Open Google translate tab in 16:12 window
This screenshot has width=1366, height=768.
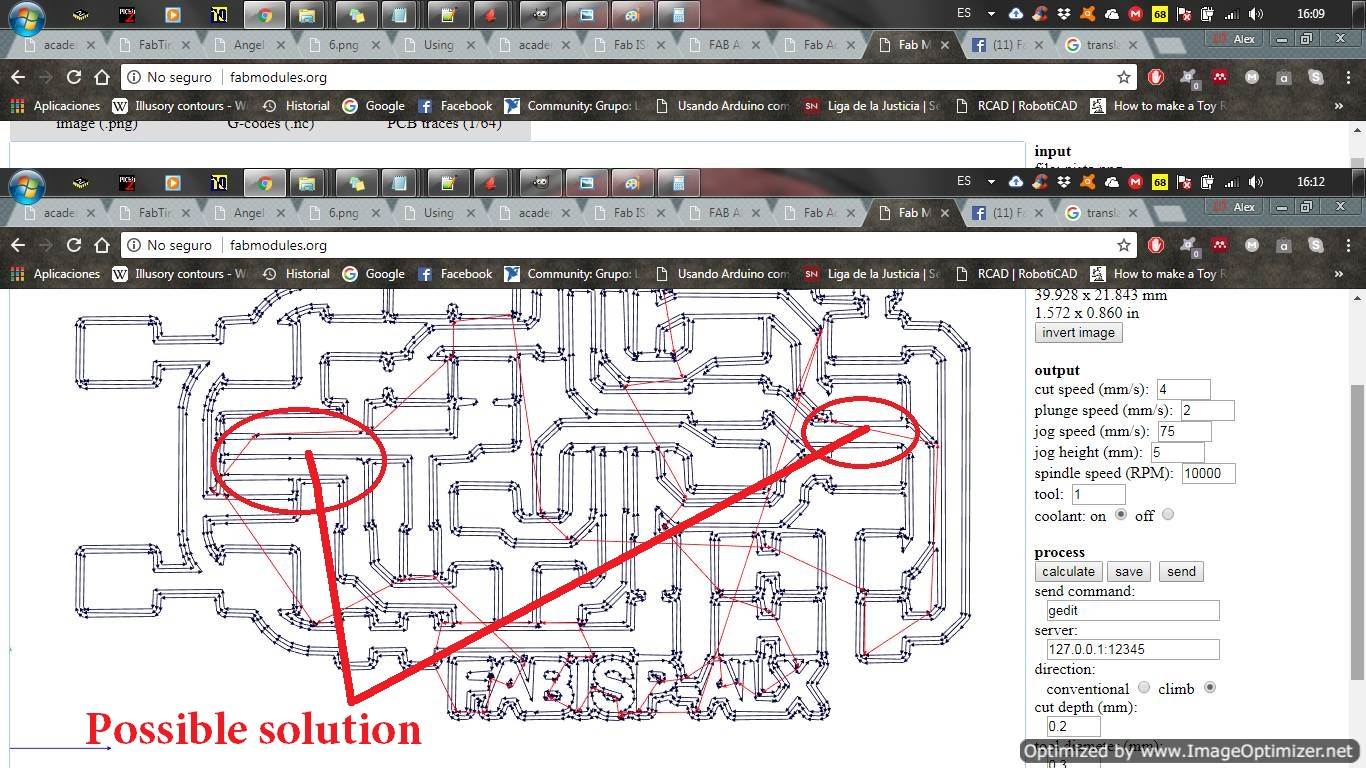pos(1100,213)
